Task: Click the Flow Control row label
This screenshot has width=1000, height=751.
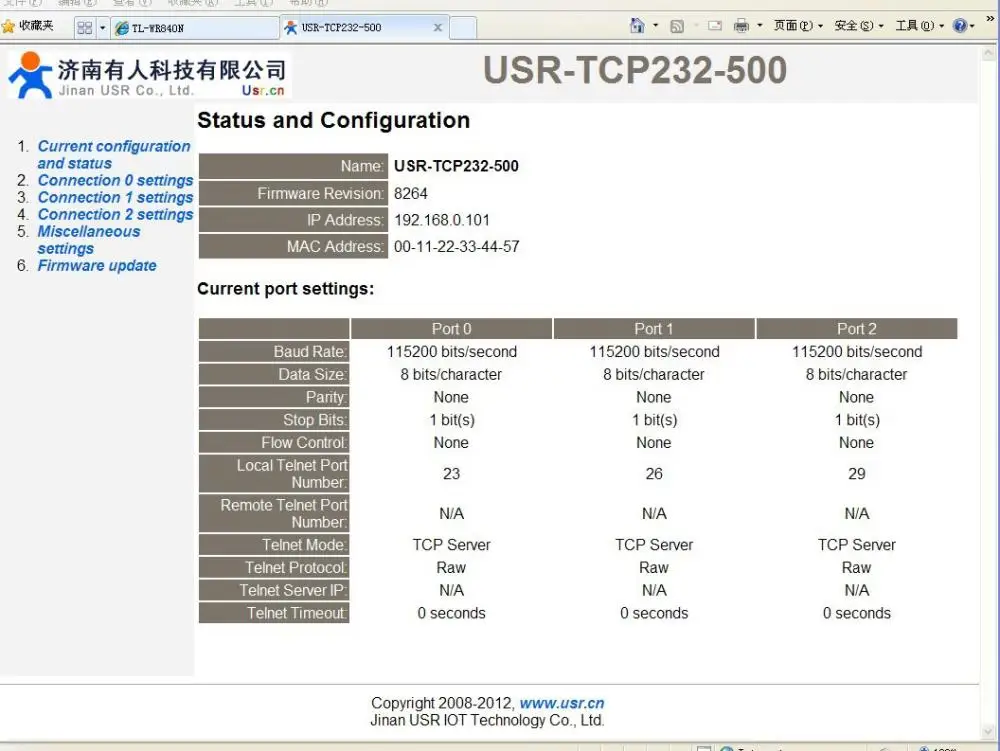Action: coord(274,442)
